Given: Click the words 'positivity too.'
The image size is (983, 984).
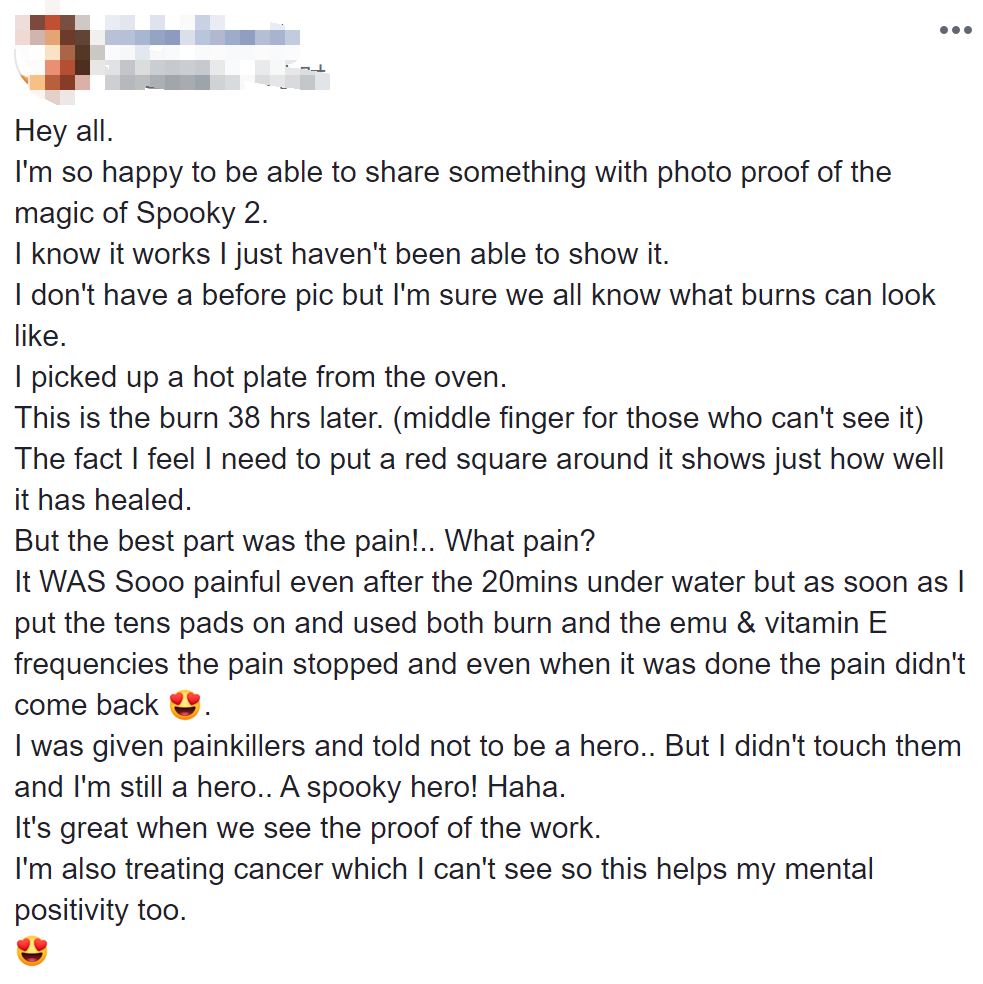Looking at the screenshot, I should pos(100,910).
